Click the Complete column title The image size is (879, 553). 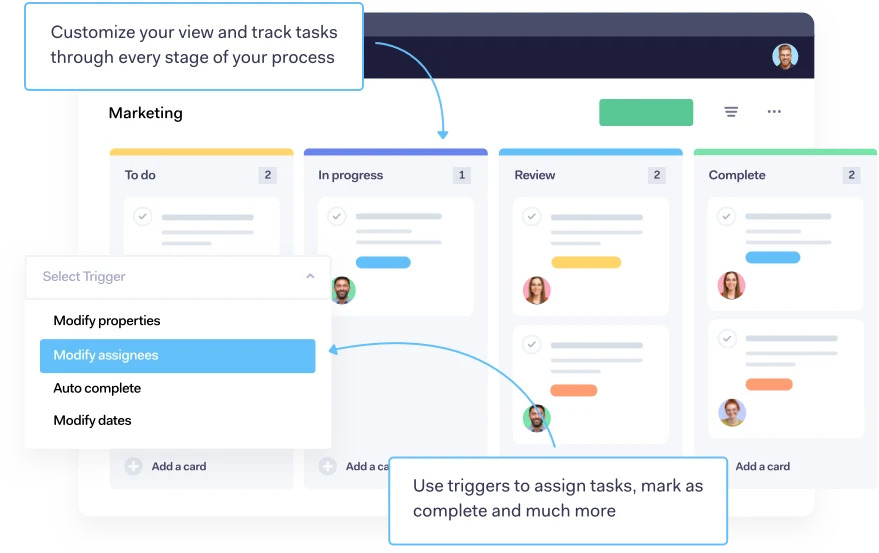[737, 175]
